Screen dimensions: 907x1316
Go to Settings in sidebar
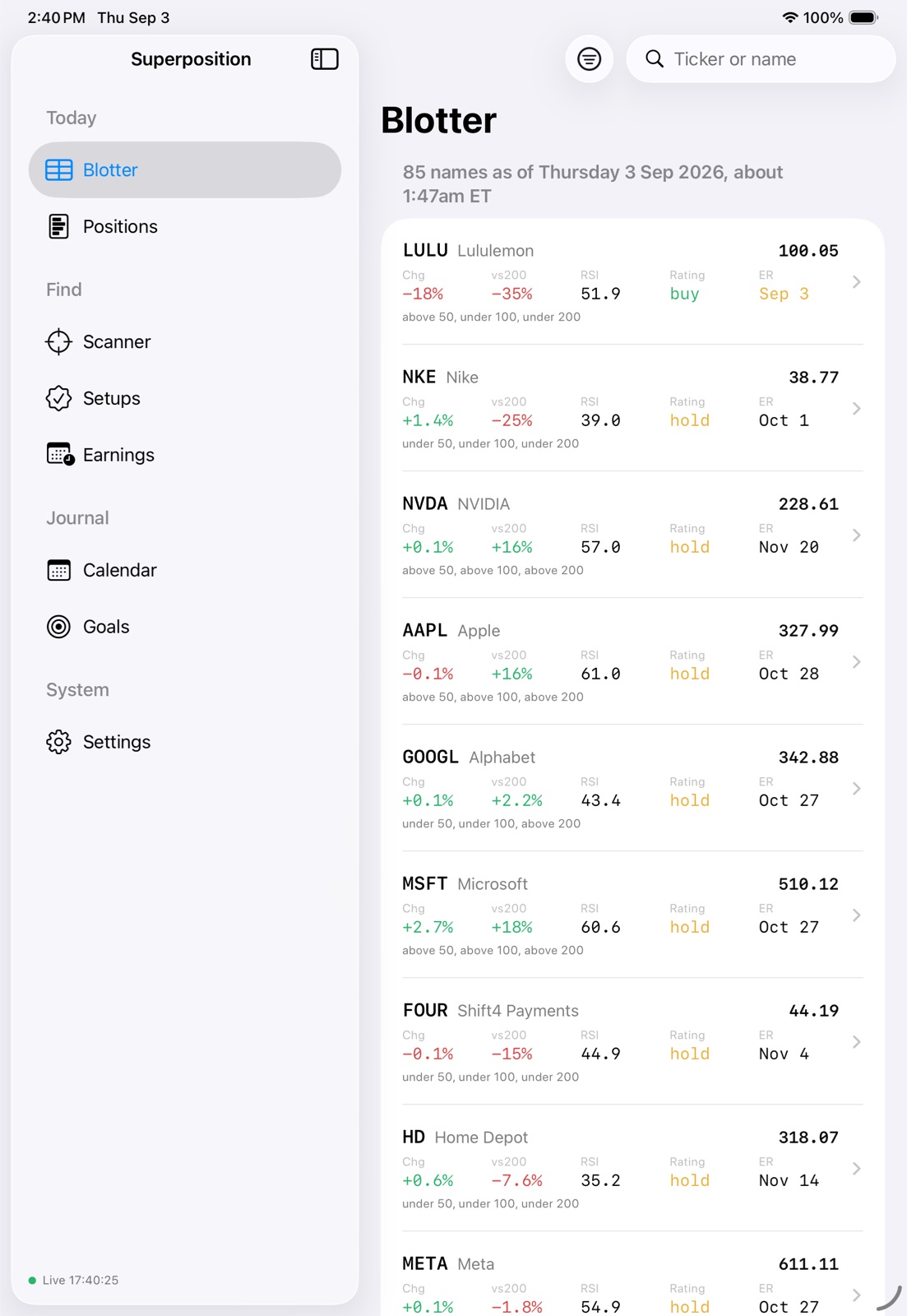pyautogui.click(x=185, y=742)
